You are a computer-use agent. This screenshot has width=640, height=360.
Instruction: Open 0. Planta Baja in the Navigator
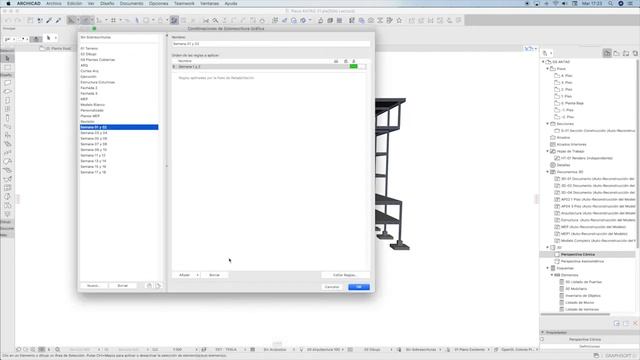click(572, 103)
